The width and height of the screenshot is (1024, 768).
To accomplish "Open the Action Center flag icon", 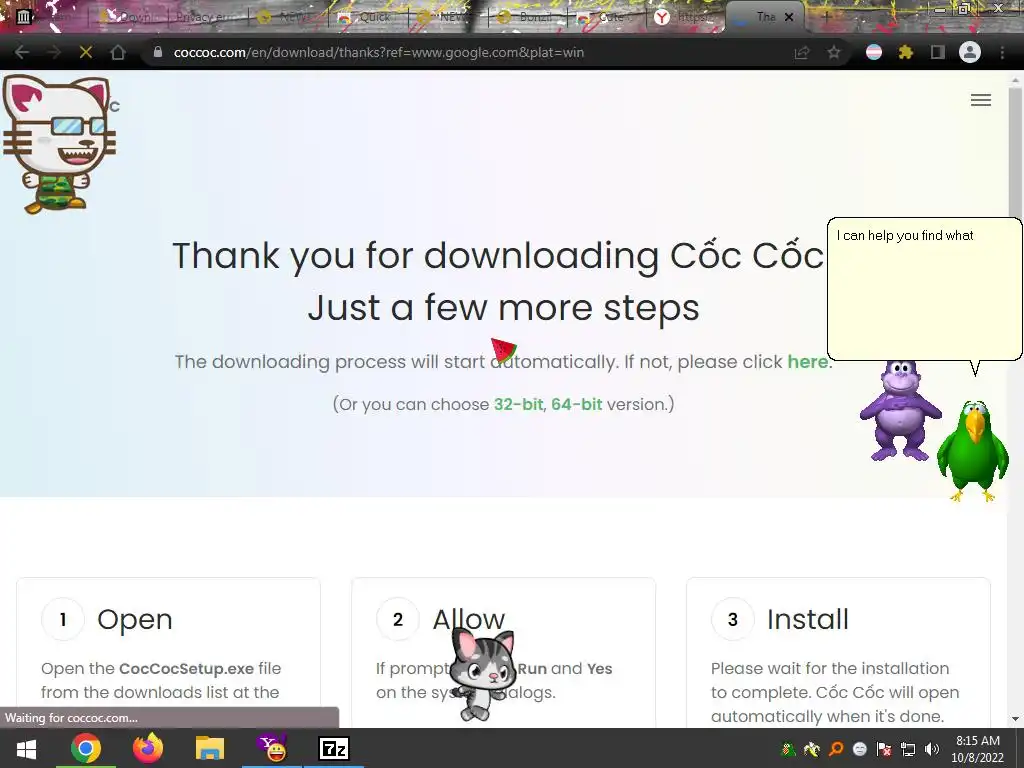I will coord(884,749).
